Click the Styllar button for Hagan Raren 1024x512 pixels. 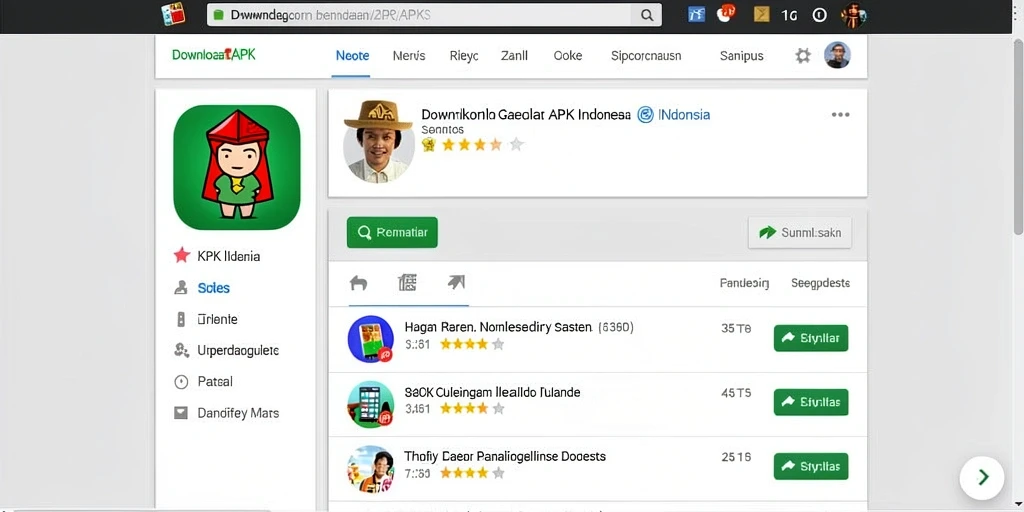pyautogui.click(x=810, y=338)
